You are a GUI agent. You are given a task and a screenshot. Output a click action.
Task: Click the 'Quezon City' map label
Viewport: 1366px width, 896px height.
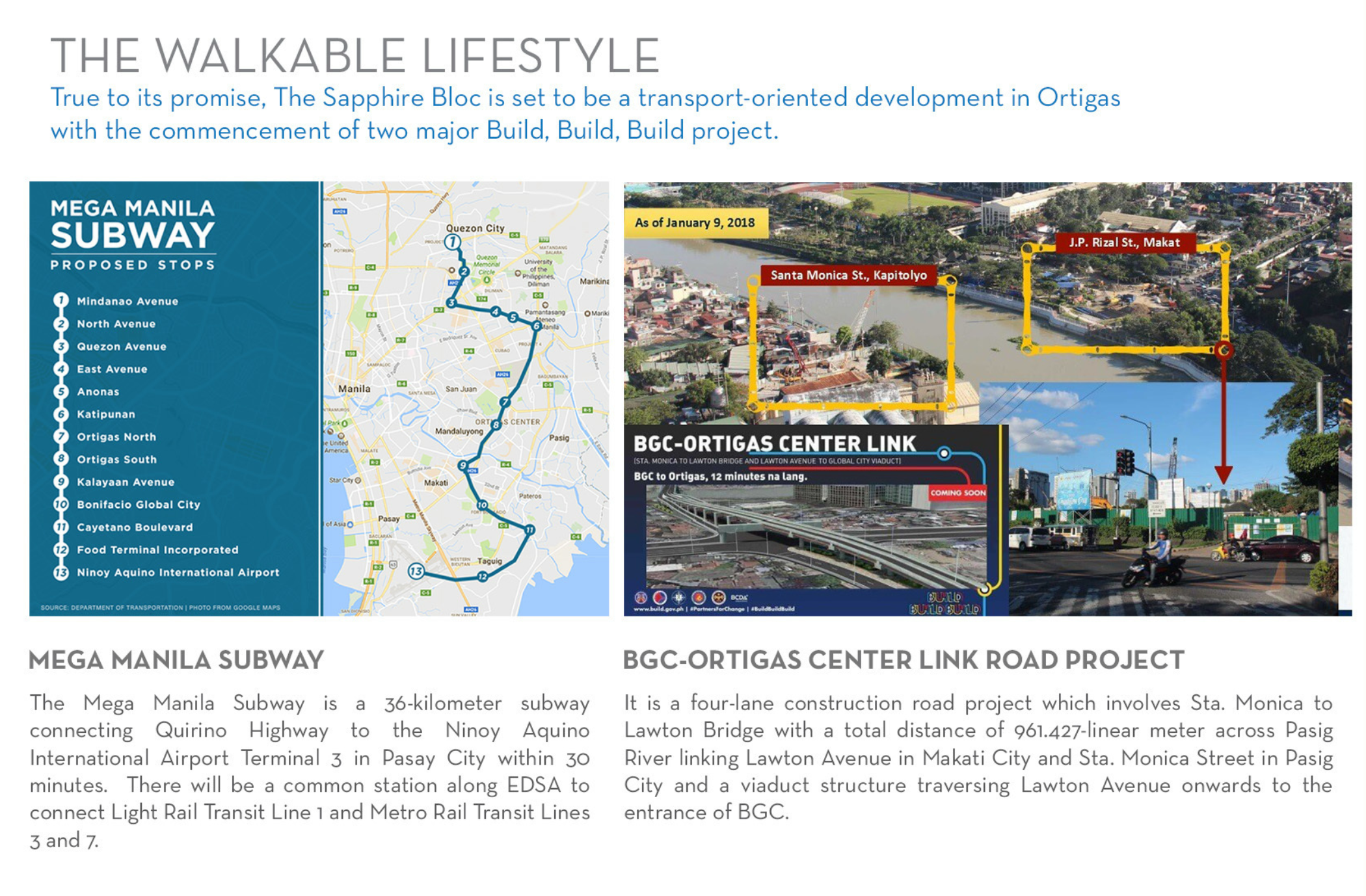[x=475, y=228]
